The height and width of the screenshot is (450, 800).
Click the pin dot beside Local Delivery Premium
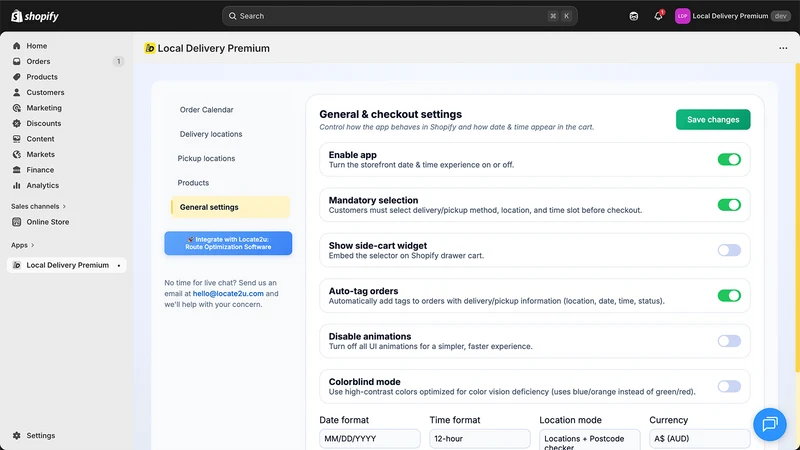[119, 266]
